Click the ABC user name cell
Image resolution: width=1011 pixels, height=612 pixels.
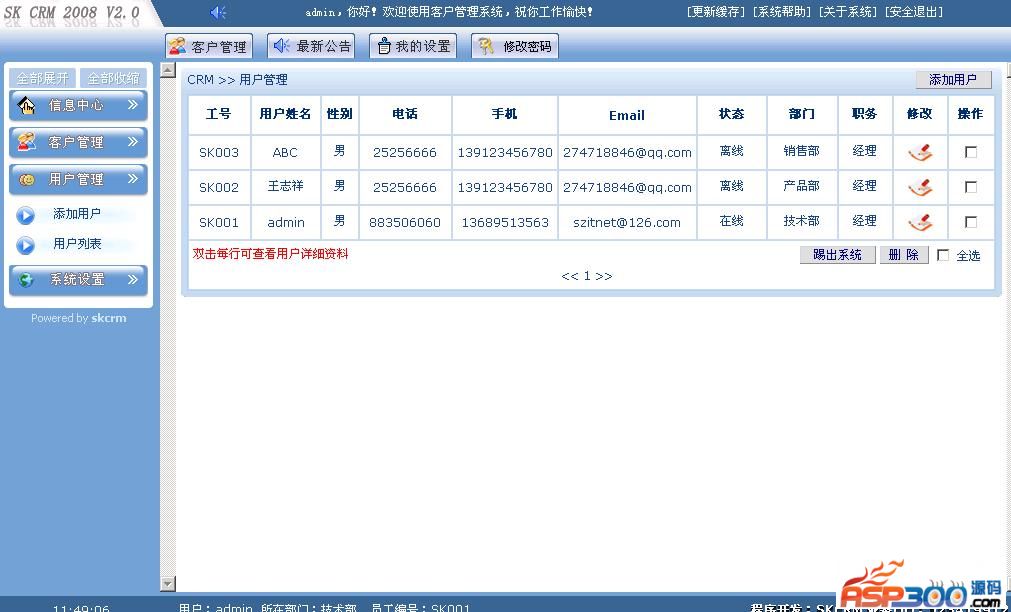(x=285, y=152)
